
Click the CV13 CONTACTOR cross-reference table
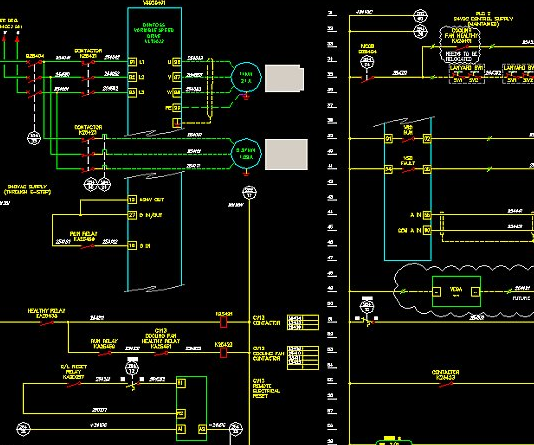303,322
